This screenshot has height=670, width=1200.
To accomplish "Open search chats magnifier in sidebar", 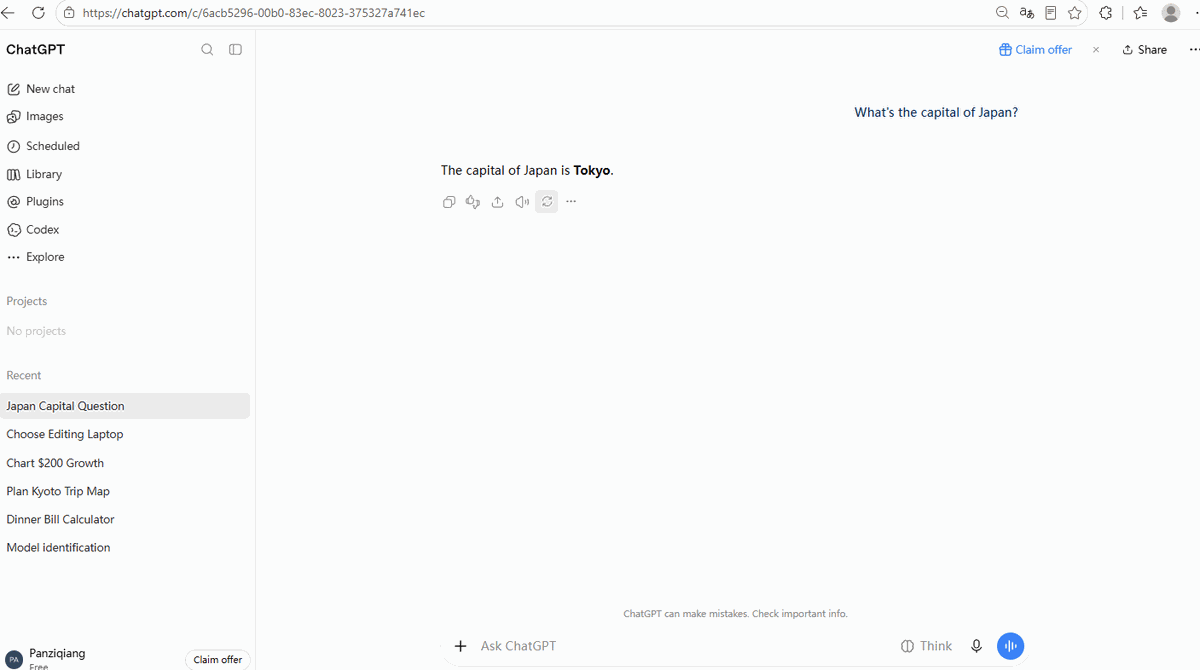I will 207,50.
